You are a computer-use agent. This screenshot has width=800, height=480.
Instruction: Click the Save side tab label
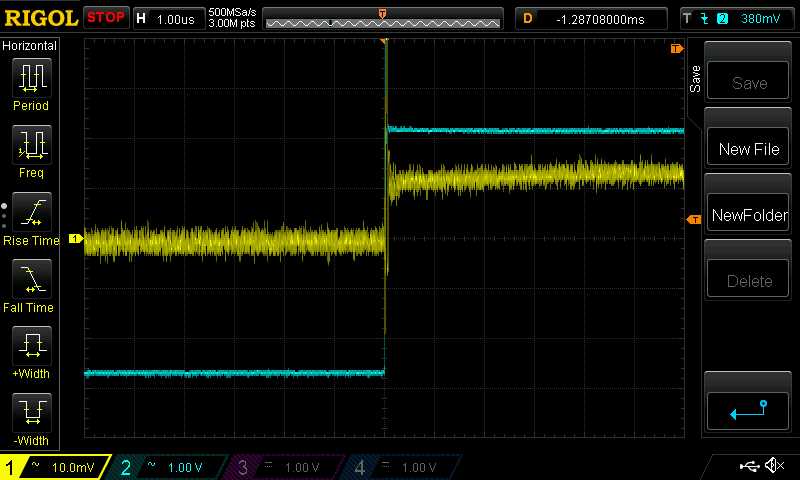694,79
